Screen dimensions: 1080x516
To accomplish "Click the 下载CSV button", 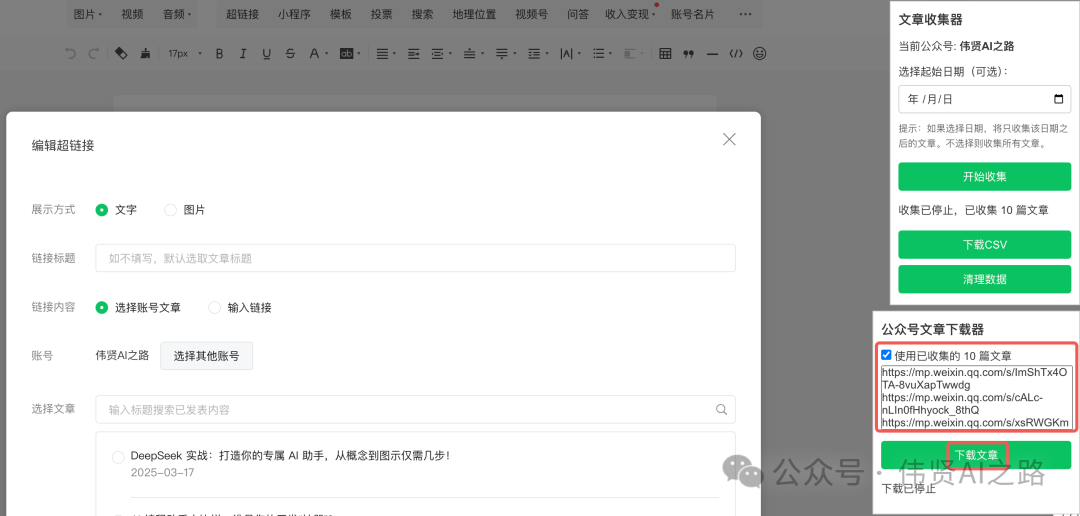I will tap(984, 245).
